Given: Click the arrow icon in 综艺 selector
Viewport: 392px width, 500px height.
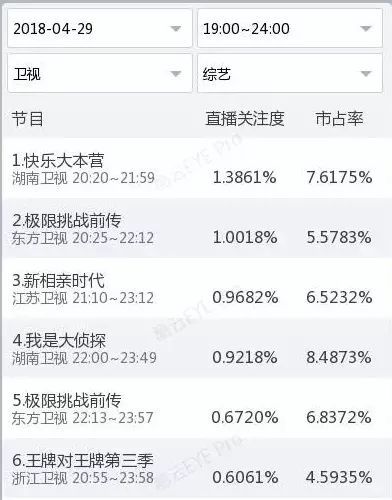Looking at the screenshot, I should [366, 74].
